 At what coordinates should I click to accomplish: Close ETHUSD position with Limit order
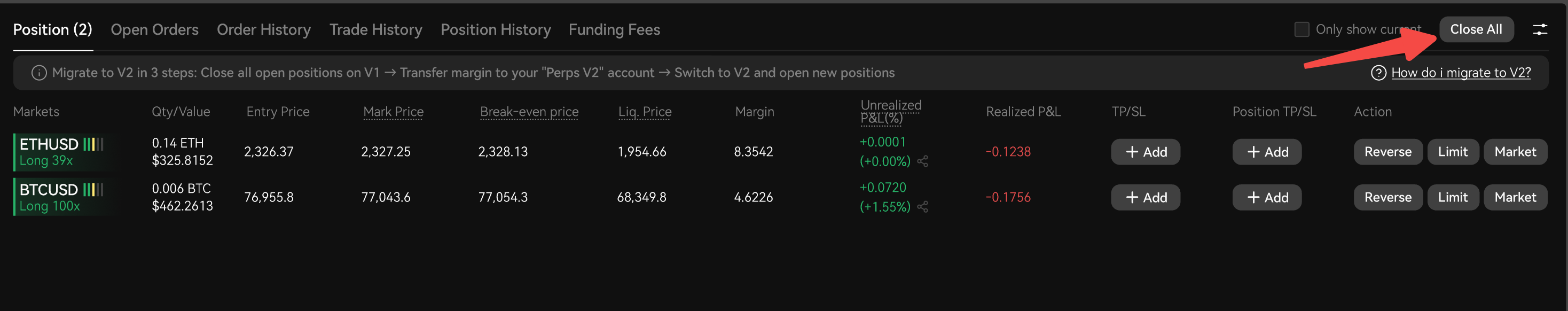[x=1453, y=152]
